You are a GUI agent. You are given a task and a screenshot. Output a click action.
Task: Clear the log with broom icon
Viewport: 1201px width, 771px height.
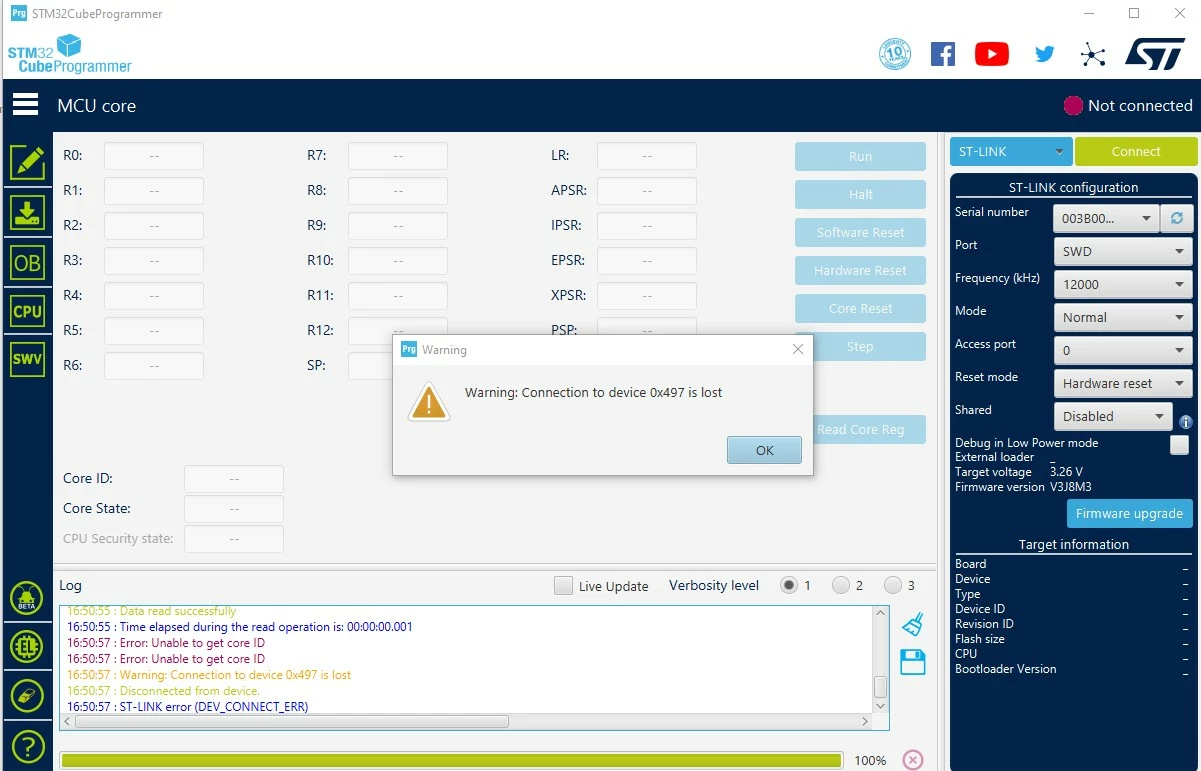point(912,625)
